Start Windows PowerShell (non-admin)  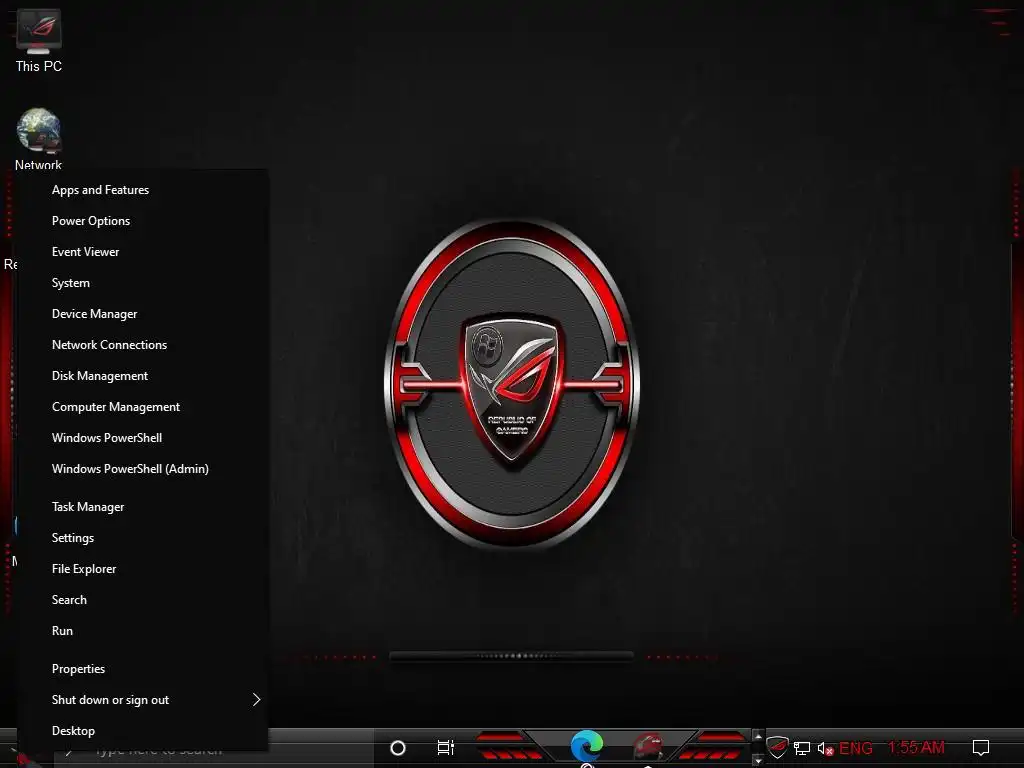143,438
